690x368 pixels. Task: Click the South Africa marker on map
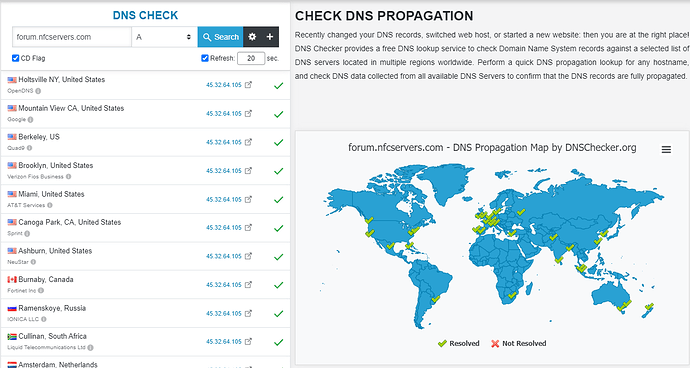pos(512,295)
